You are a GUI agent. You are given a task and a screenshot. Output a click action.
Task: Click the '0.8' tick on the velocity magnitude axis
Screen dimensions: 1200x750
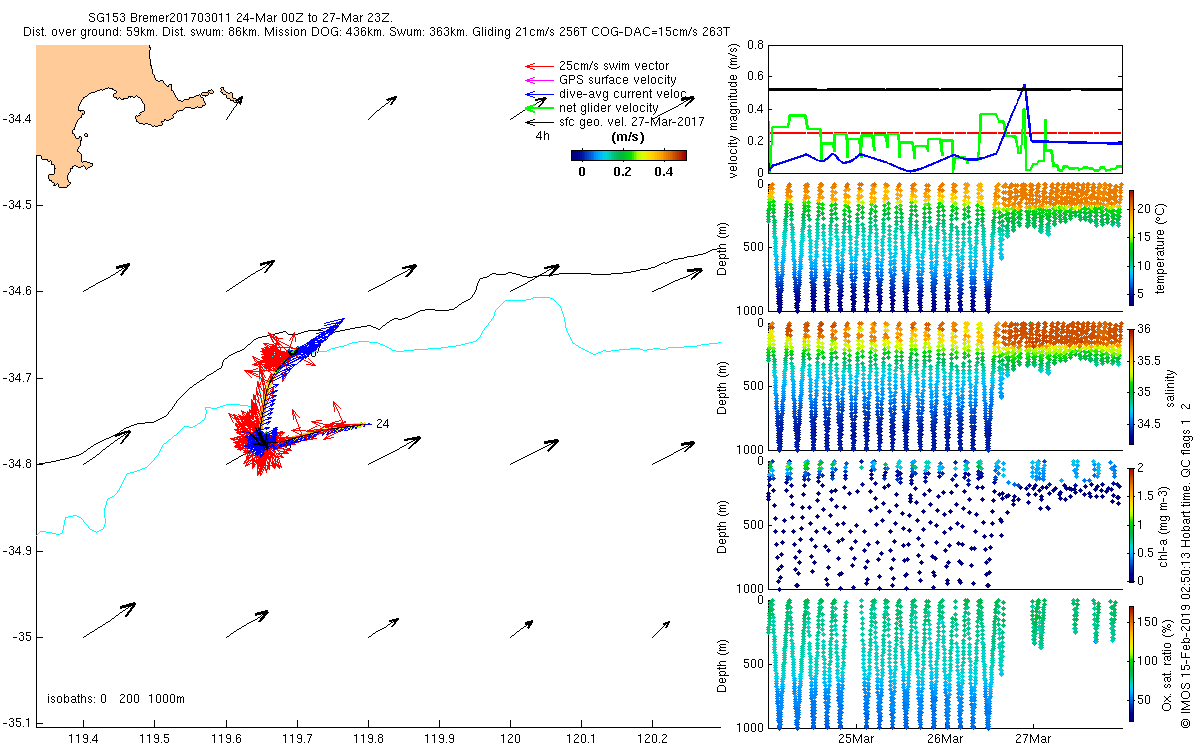coord(756,45)
